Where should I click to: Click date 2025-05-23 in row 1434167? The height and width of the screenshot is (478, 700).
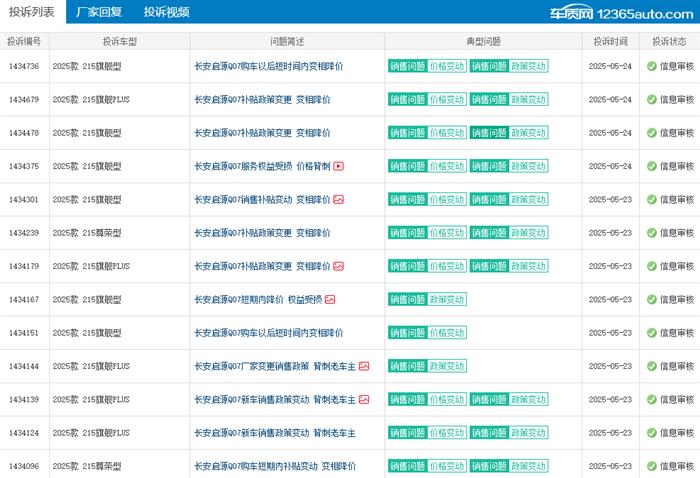(x=610, y=299)
